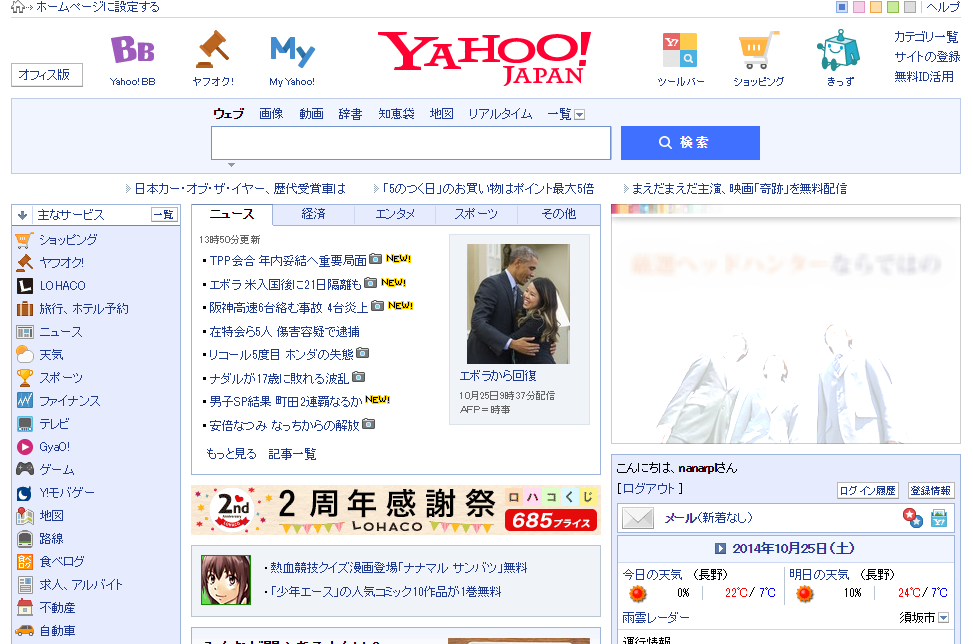Viewport: 973px width, 644px height.
Task: Click the Yahoo! Japan logo
Action: [485, 58]
